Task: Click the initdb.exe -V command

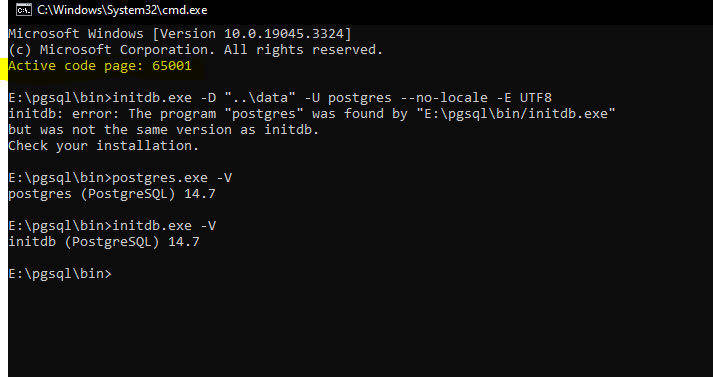Action: coord(164,226)
